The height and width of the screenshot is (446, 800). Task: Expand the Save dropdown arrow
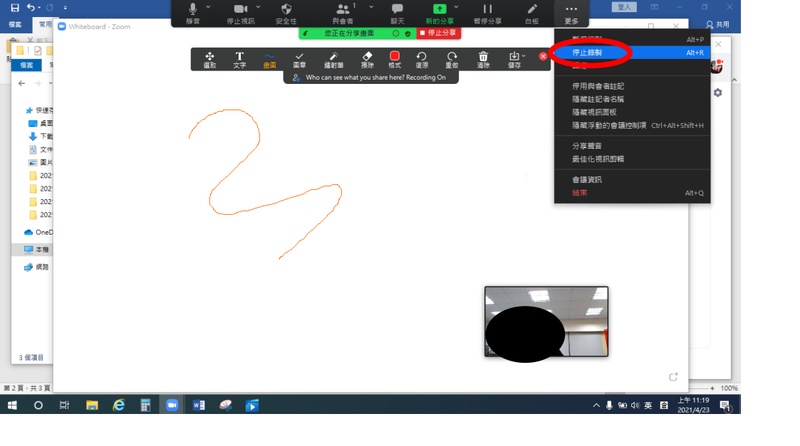524,56
